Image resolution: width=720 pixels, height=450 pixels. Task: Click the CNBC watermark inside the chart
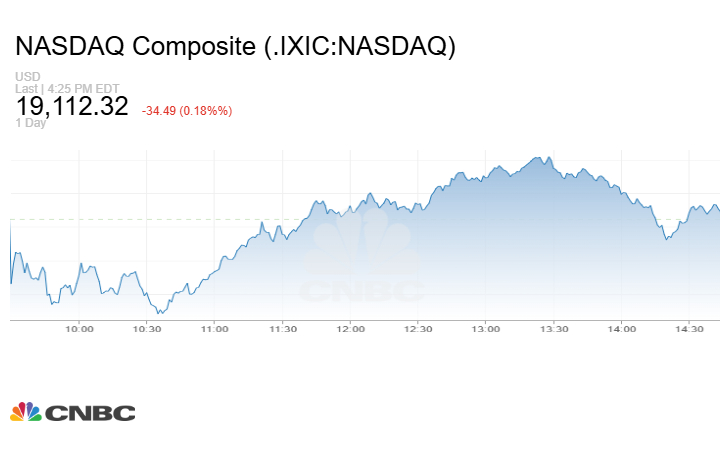tap(363, 263)
